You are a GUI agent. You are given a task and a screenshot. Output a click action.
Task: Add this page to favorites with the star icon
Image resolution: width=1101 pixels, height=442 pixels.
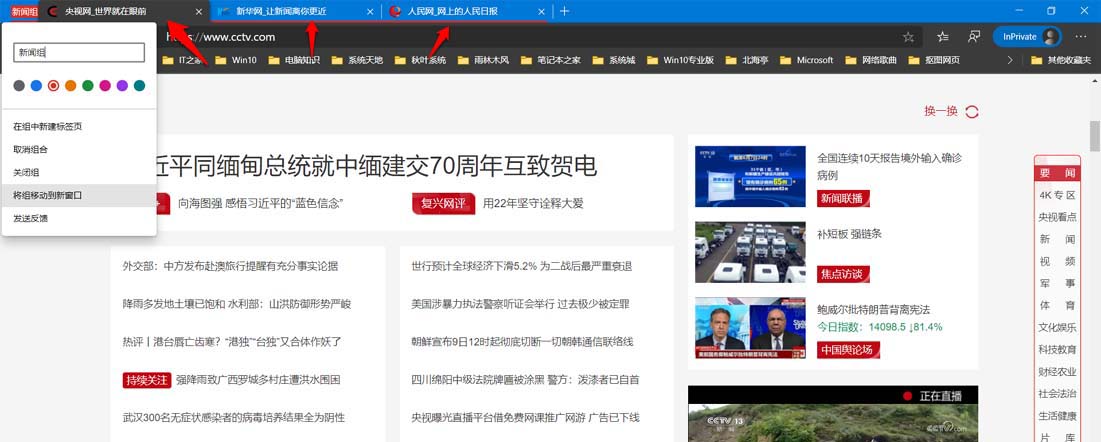[908, 37]
